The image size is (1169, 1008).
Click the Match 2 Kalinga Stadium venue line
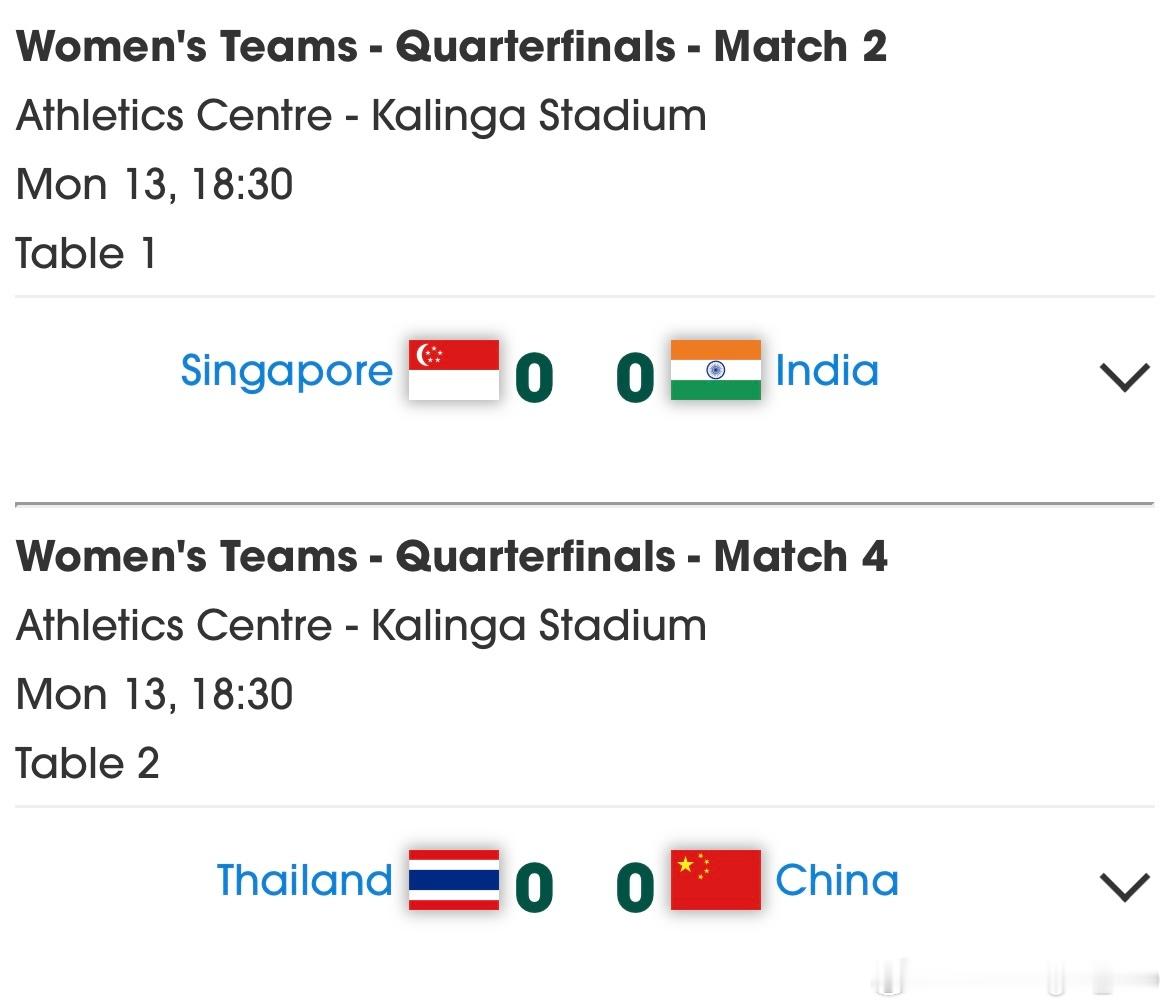pos(361,116)
